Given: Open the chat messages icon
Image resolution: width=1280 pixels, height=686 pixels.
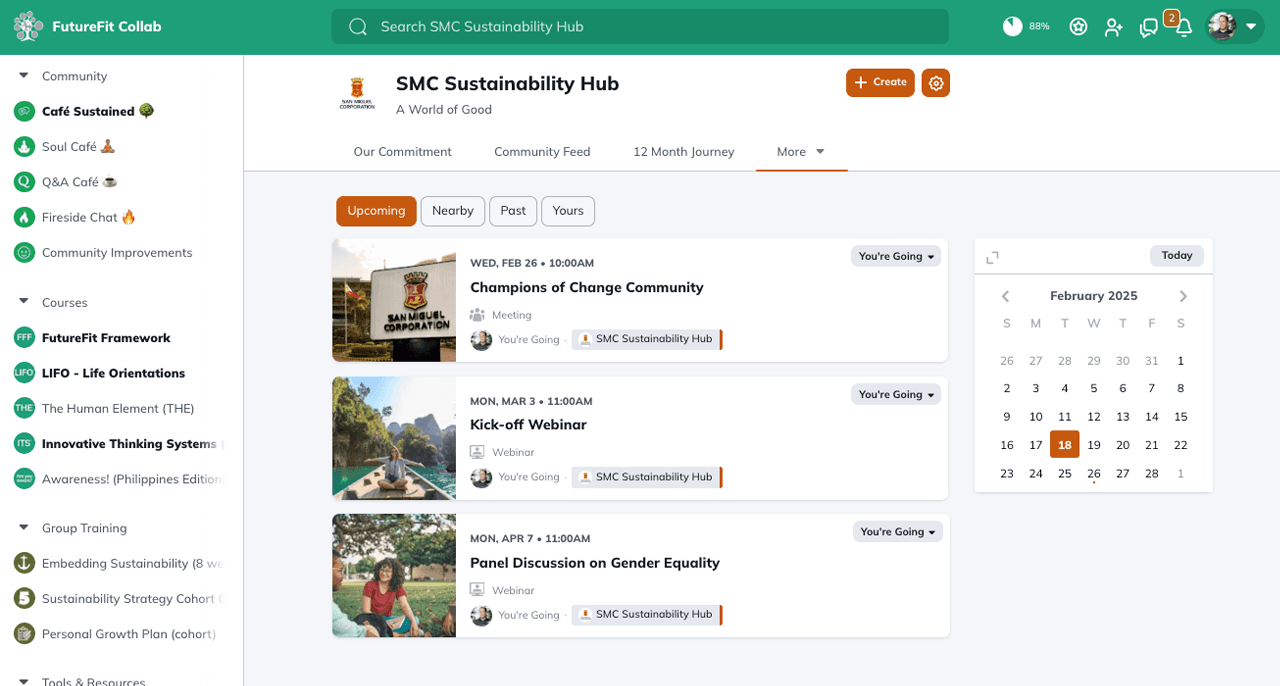Looking at the screenshot, I should coord(1148,28).
